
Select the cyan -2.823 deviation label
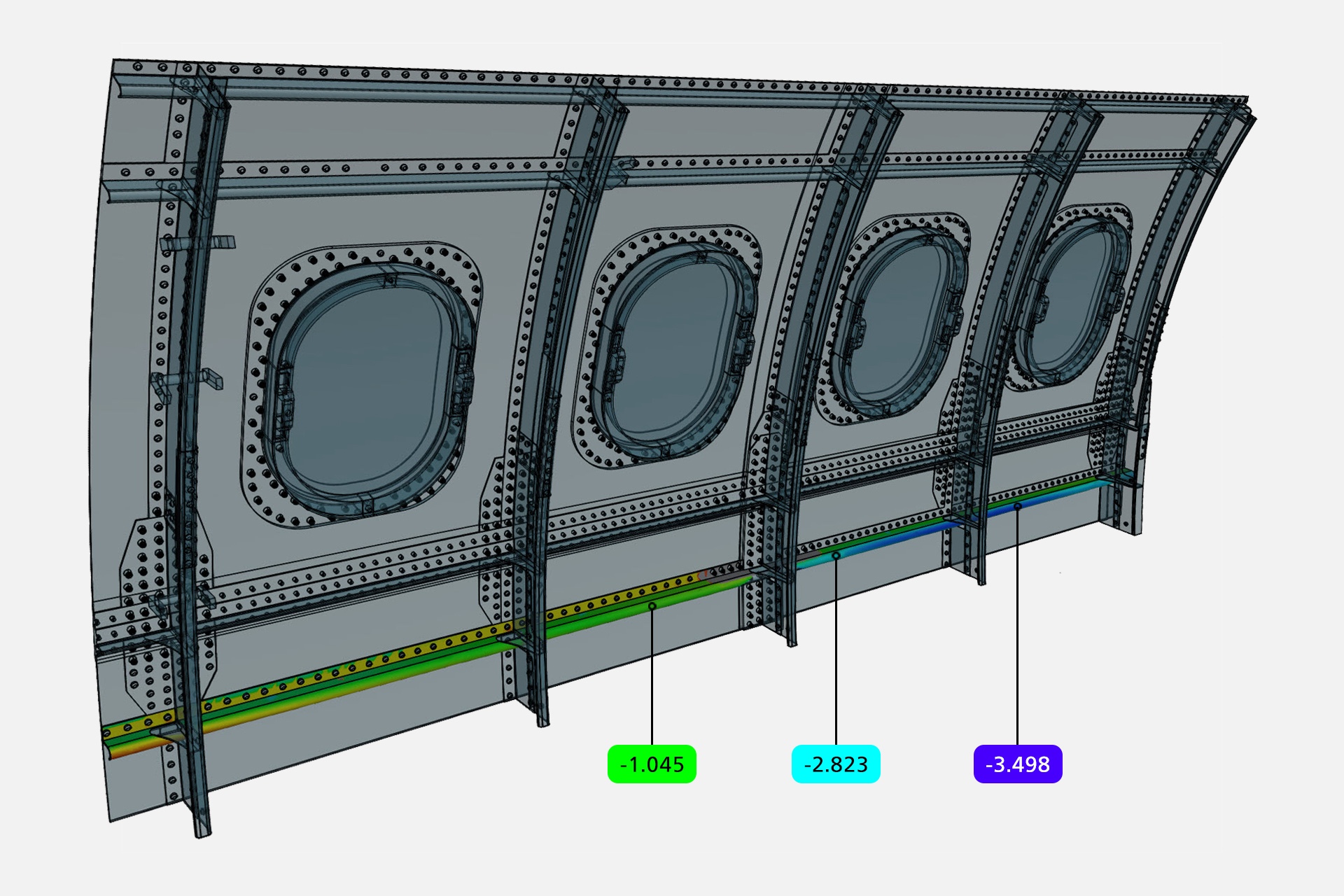coord(836,764)
